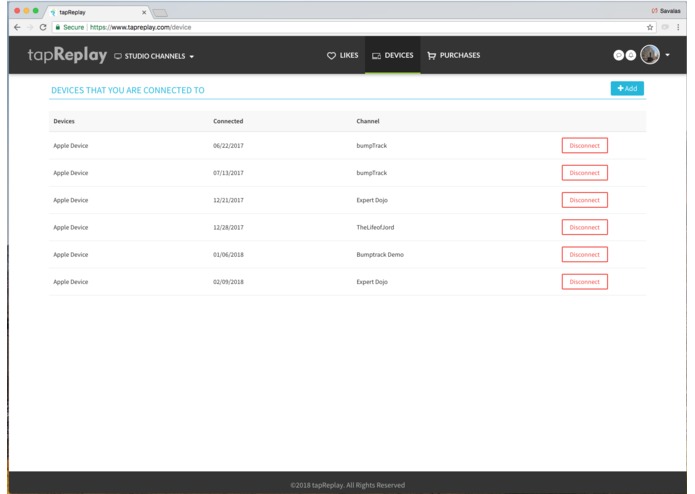
Task: Click the Devices That You Are Connected To heading
Action: pos(128,90)
